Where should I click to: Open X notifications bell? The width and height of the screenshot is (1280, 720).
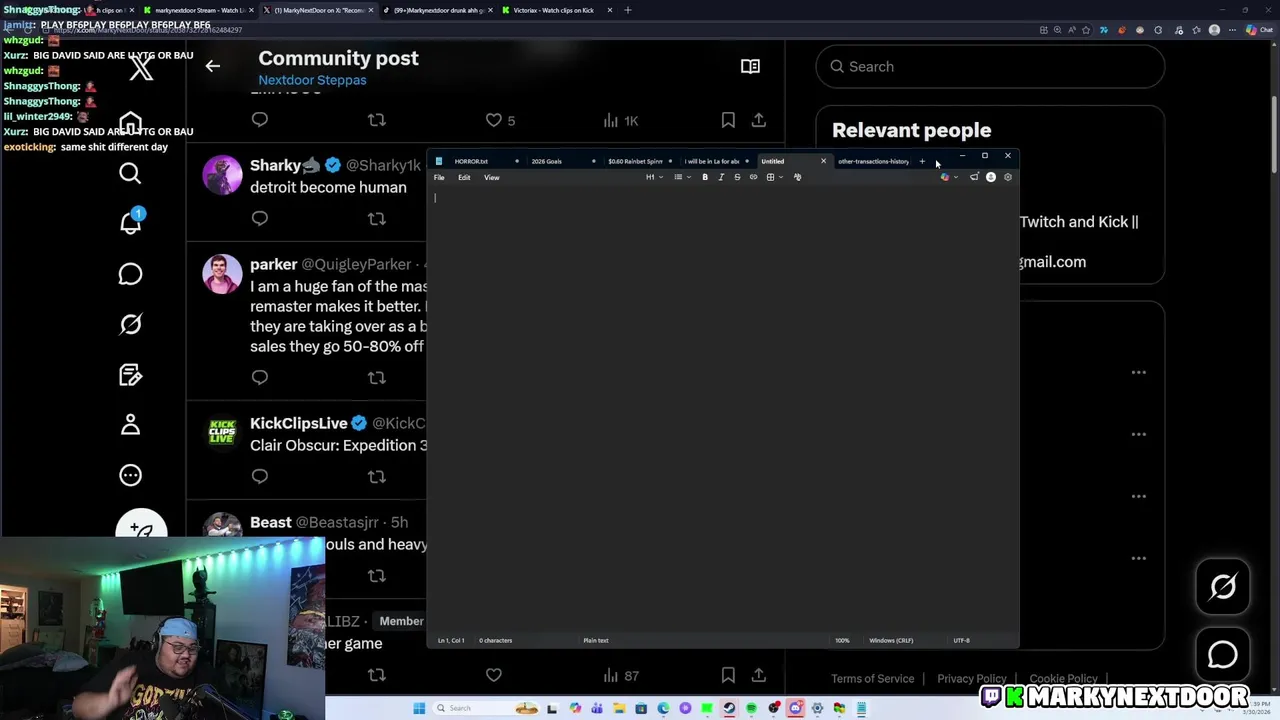[x=130, y=222]
